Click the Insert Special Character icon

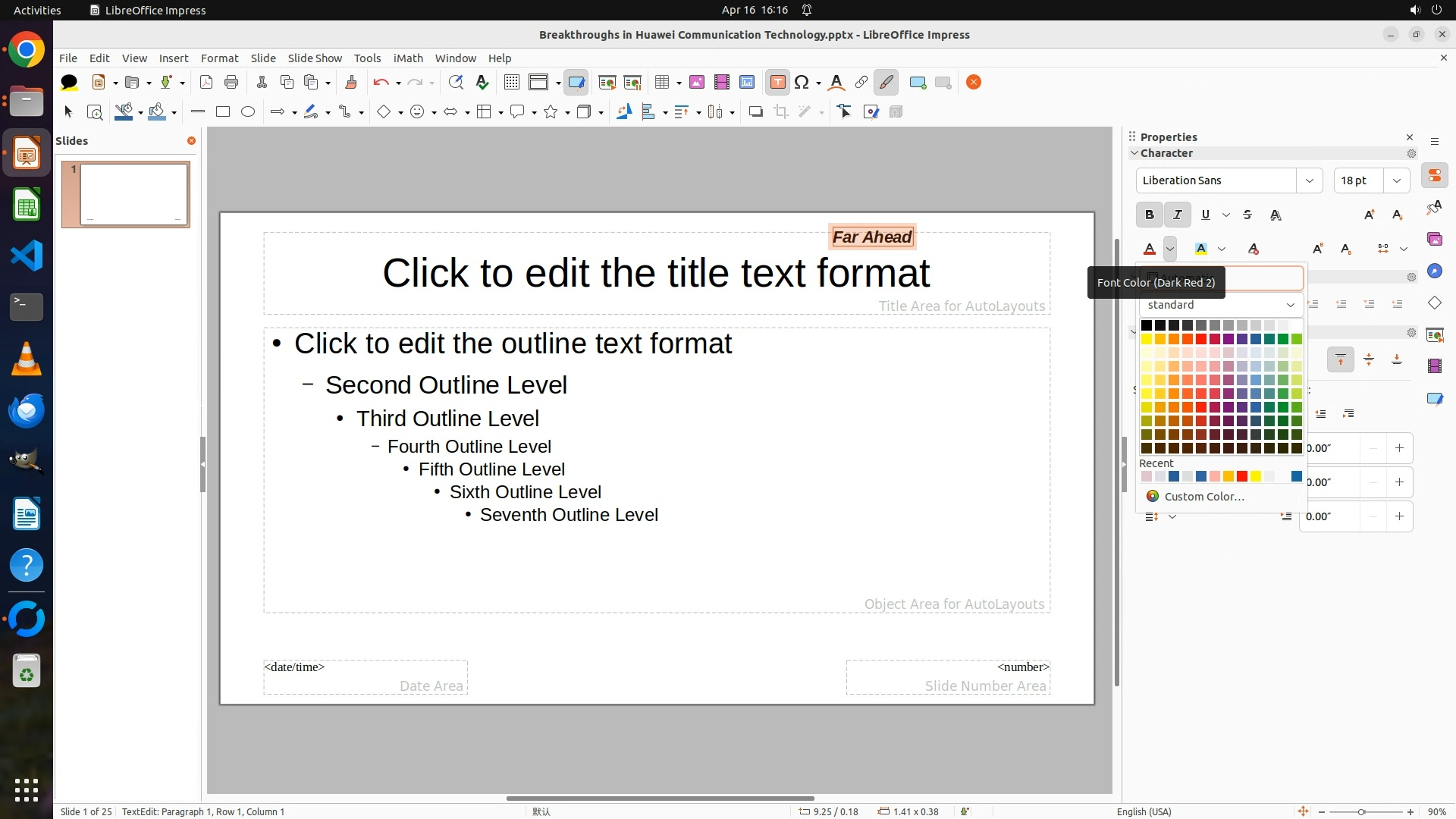point(802,83)
